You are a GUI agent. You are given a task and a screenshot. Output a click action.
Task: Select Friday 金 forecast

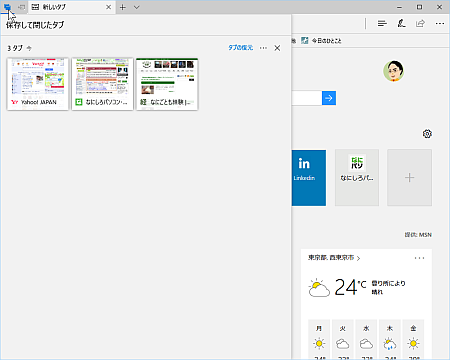click(413, 339)
